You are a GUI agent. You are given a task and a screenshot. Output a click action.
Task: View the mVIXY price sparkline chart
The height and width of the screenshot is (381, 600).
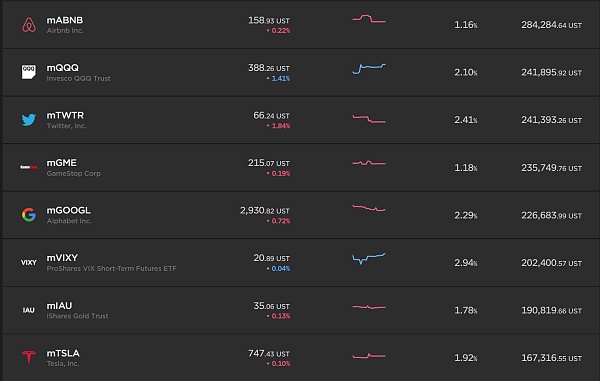[x=369, y=259]
